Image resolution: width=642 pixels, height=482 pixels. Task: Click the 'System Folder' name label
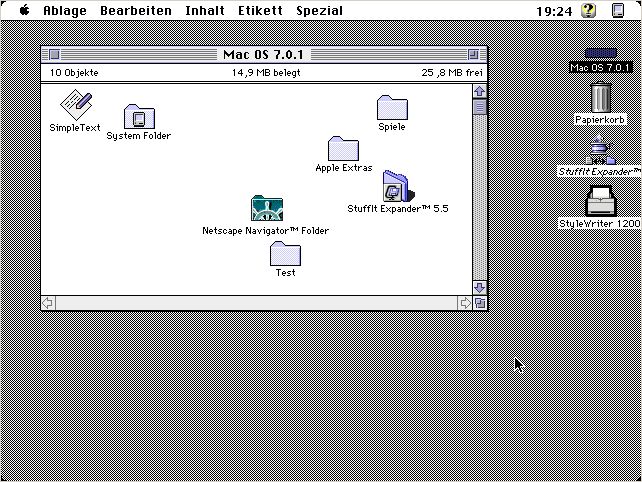(139, 136)
